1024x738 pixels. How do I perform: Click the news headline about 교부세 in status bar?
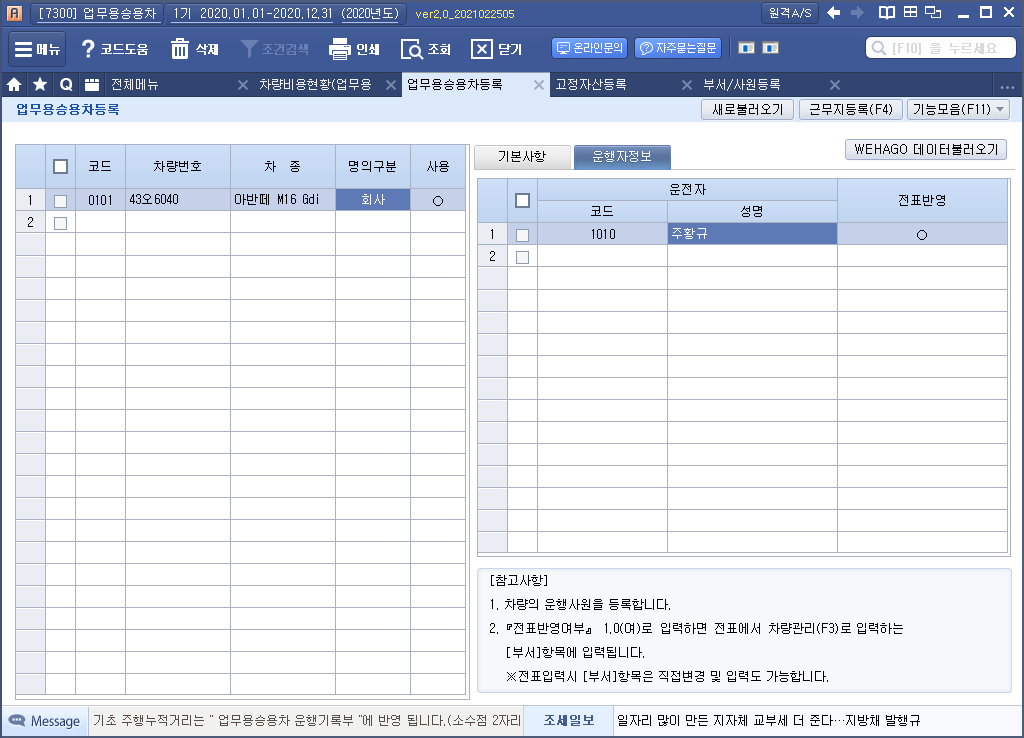coord(768,720)
